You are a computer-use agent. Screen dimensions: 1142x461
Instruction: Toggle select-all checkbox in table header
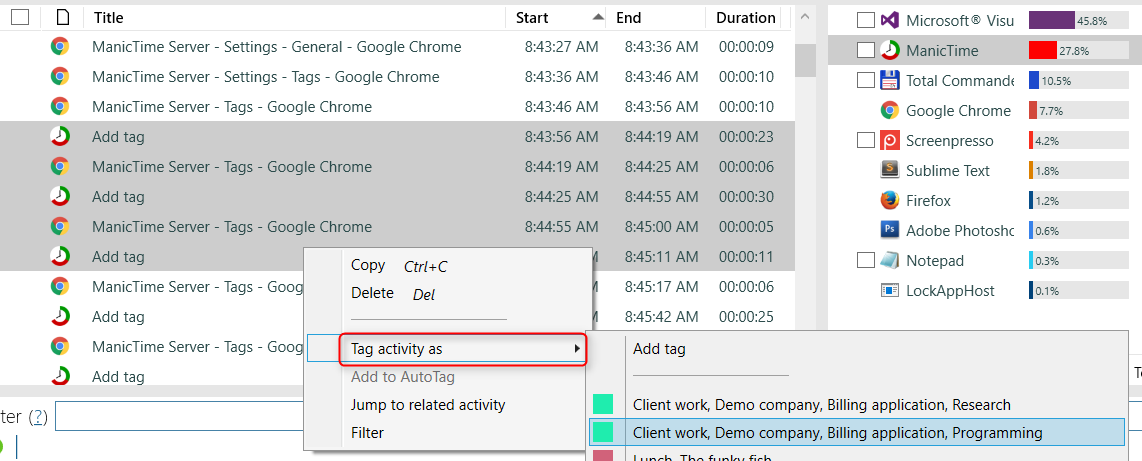(x=20, y=17)
